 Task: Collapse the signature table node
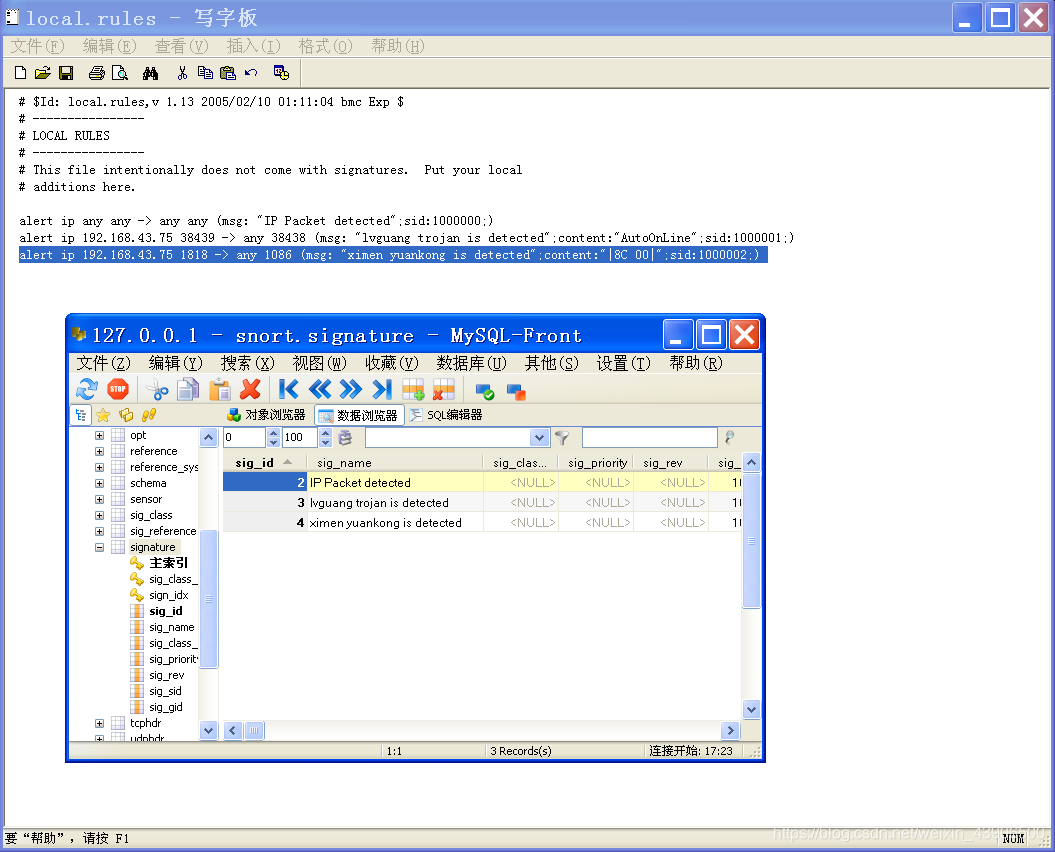(100, 547)
